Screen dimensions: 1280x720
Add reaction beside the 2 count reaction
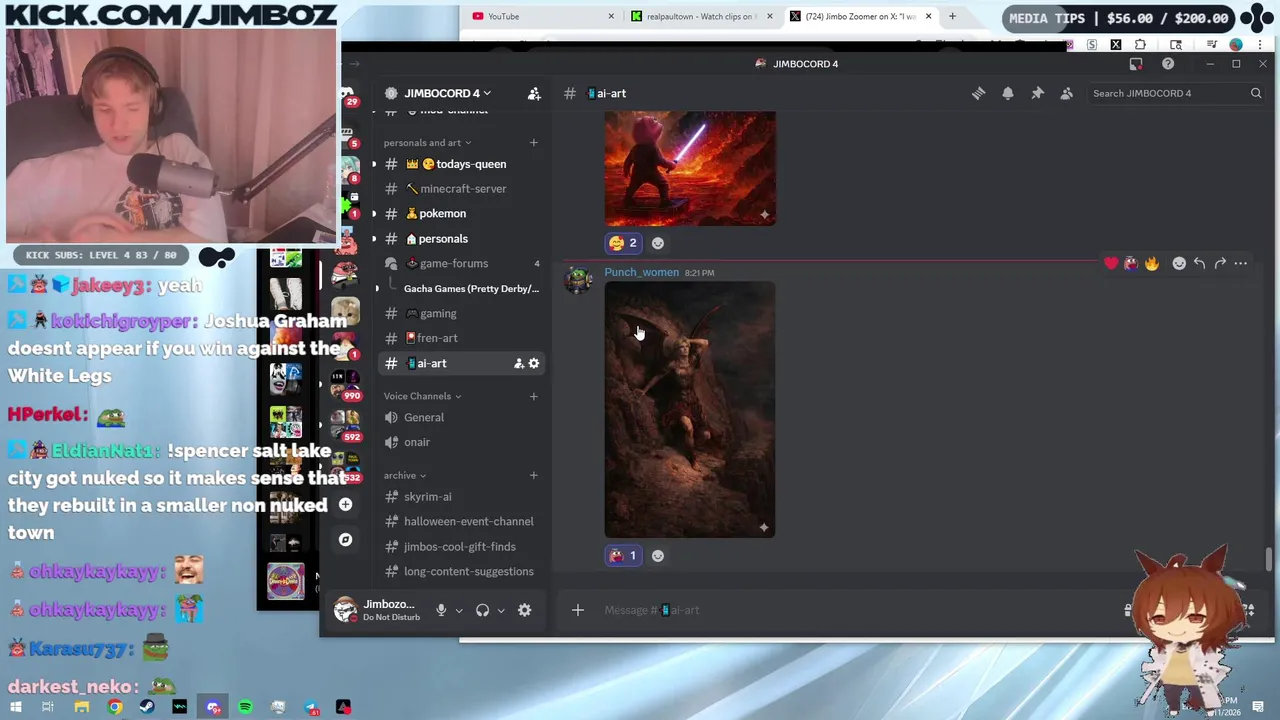tap(658, 243)
